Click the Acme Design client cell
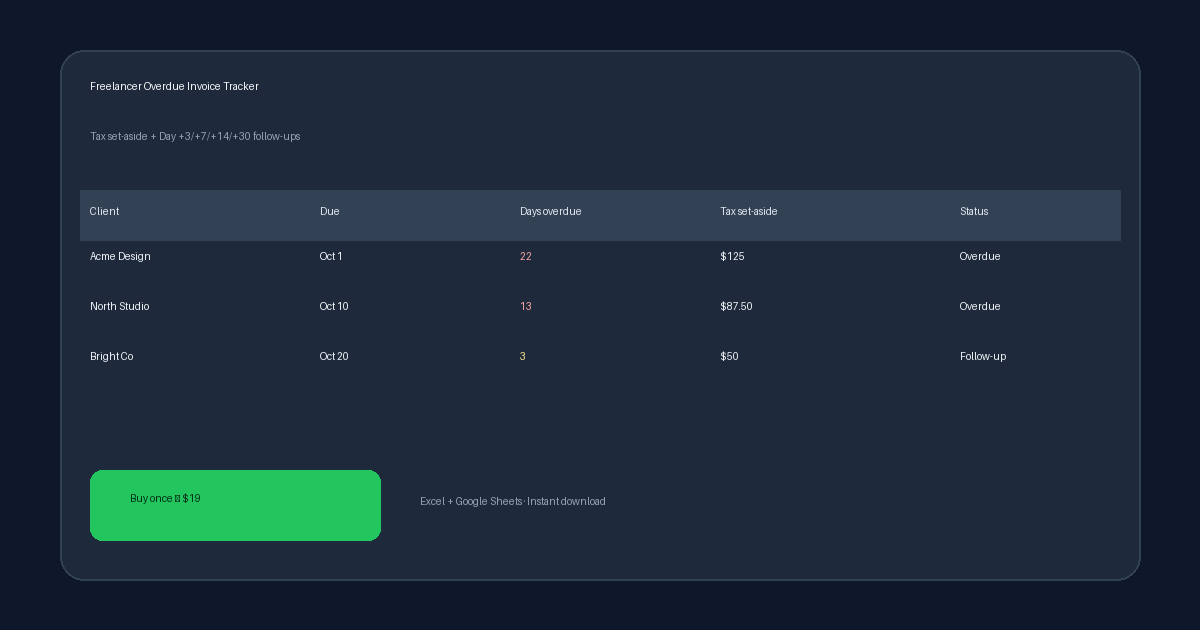Image resolution: width=1200 pixels, height=630 pixels. 120,257
